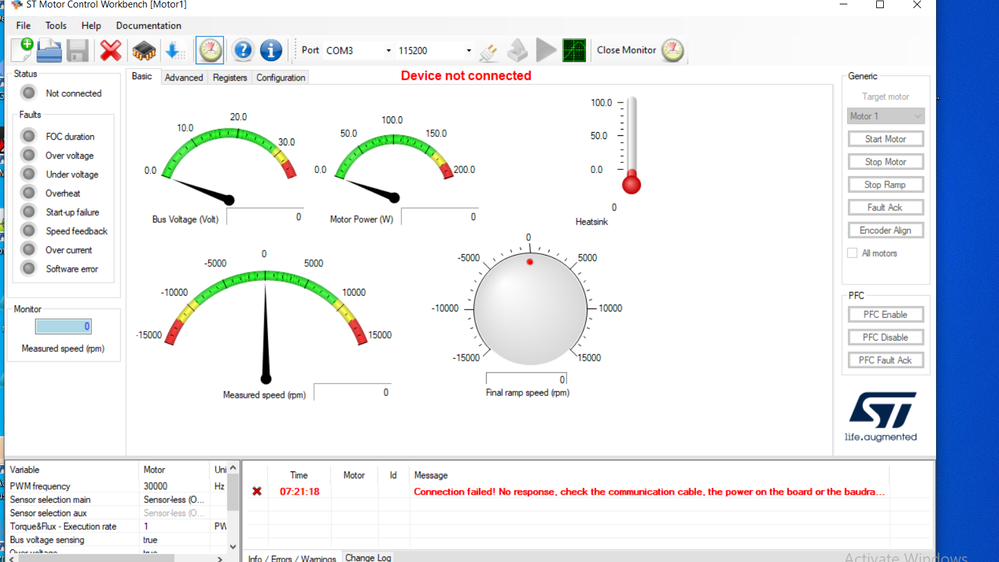This screenshot has height=562, width=999.
Task: Click the Stop Motor button
Action: 885,162
